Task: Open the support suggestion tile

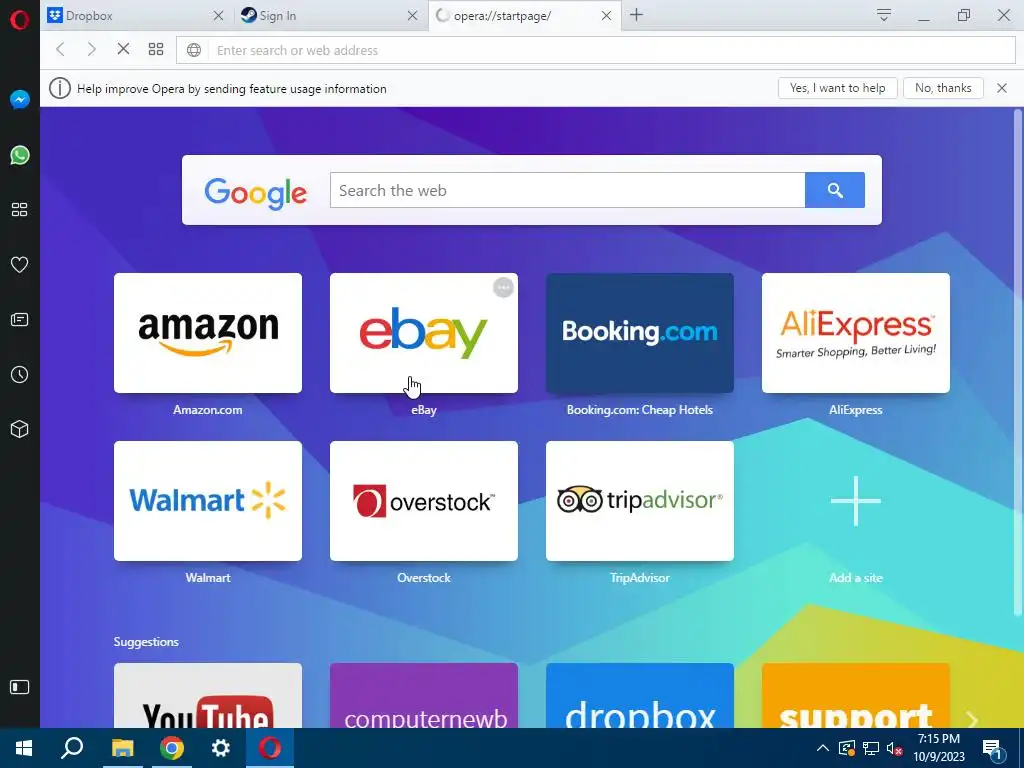Action: pos(856,696)
